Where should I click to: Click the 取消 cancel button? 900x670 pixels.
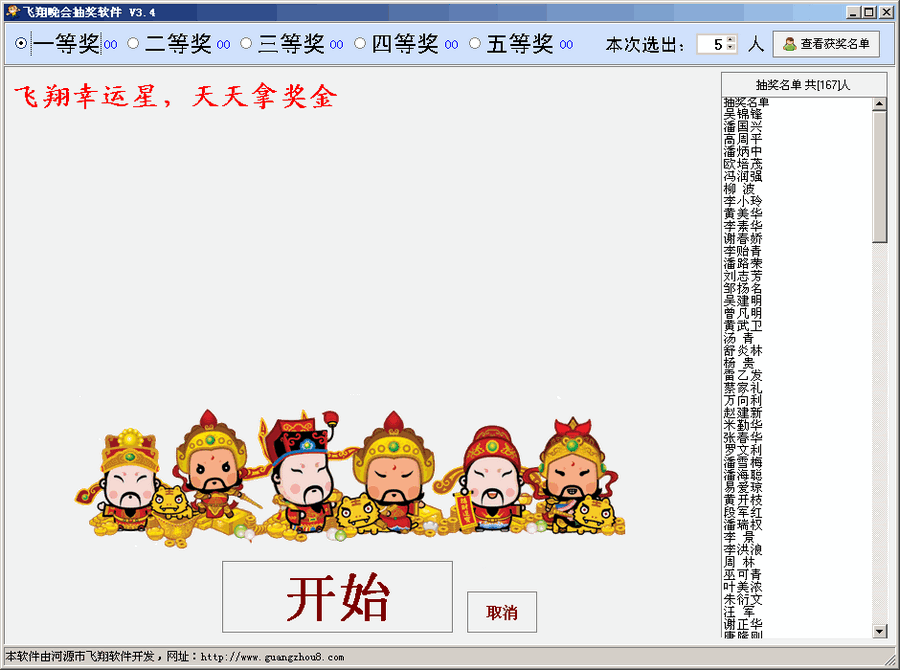pos(501,611)
